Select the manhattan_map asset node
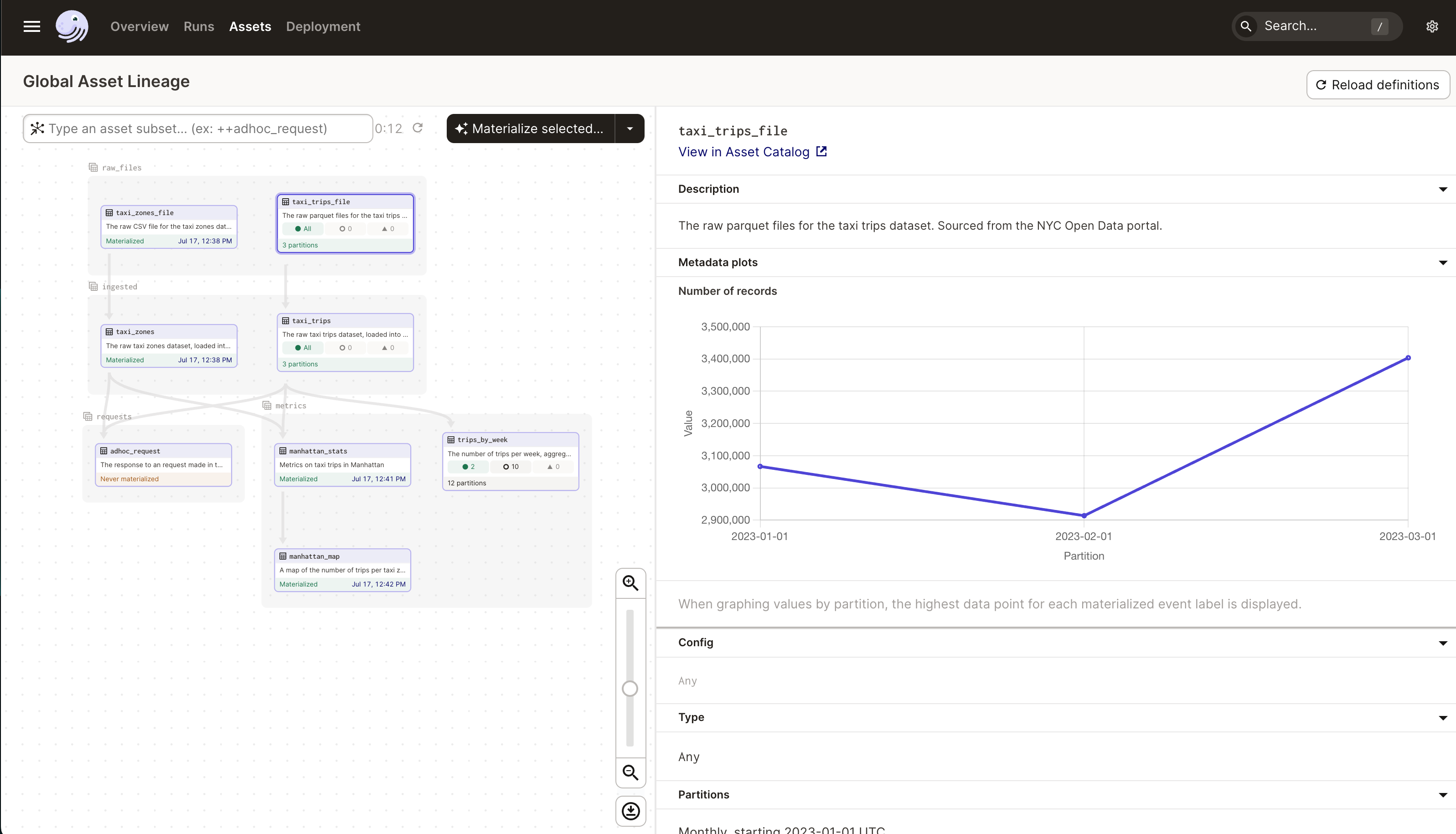This screenshot has width=1456, height=834. (342, 570)
